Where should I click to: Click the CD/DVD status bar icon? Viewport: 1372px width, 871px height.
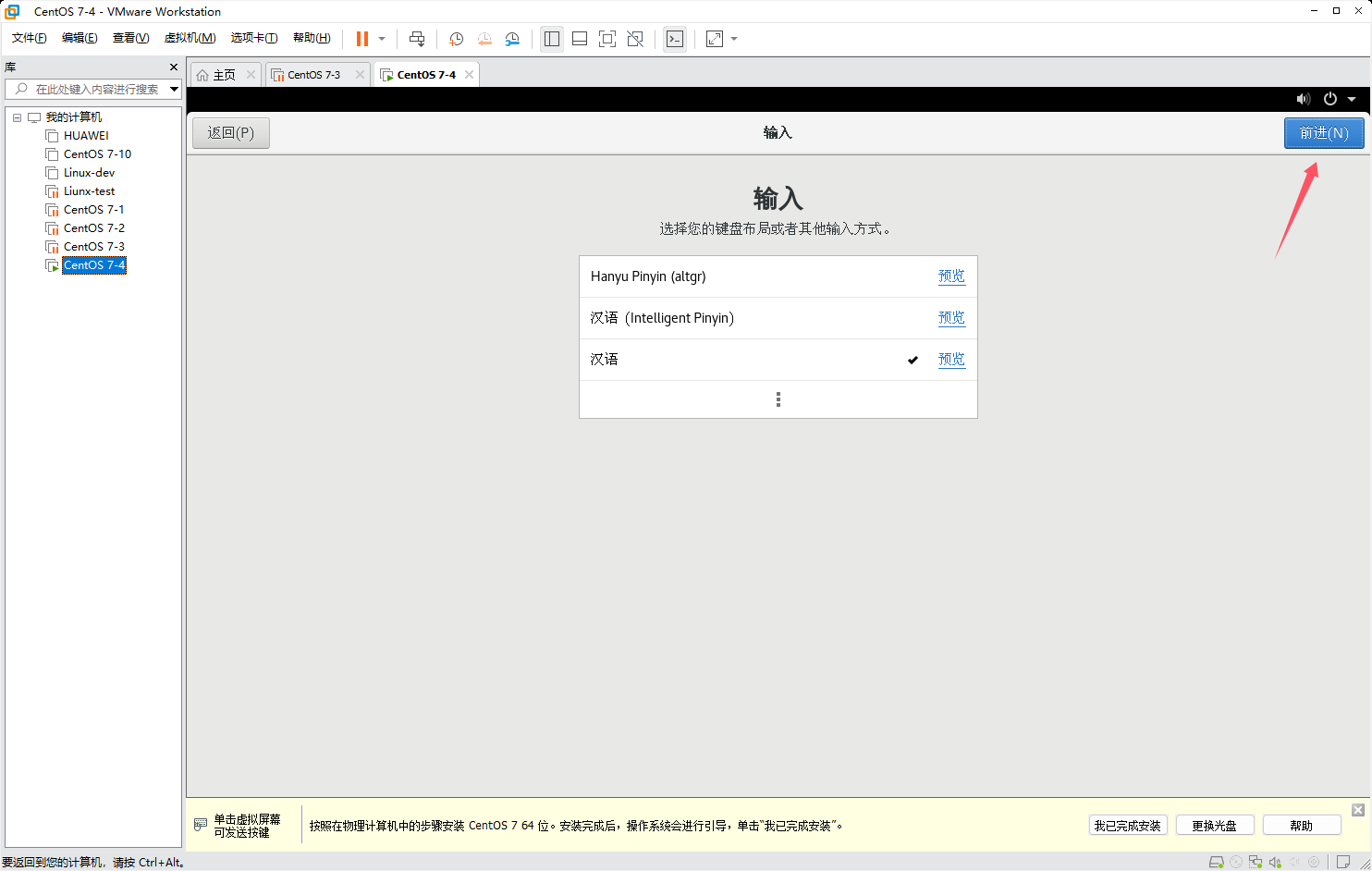(x=1236, y=862)
